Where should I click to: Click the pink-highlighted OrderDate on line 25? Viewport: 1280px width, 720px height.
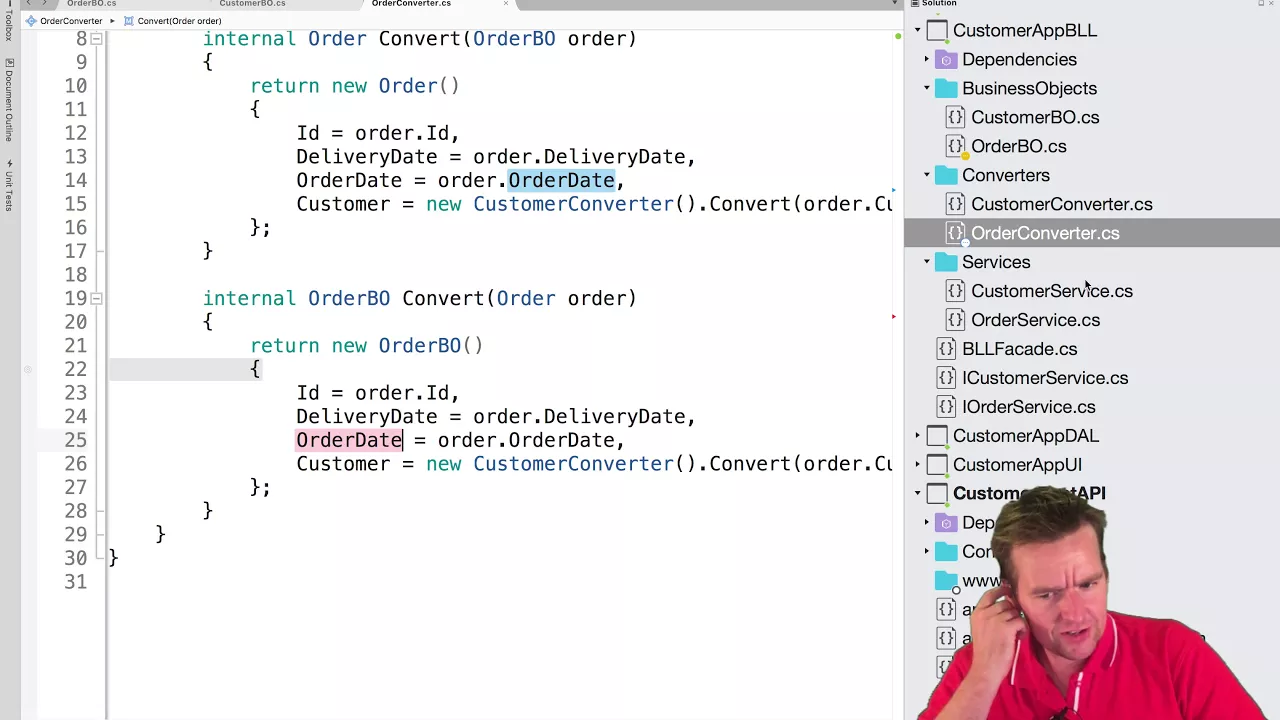tap(349, 440)
